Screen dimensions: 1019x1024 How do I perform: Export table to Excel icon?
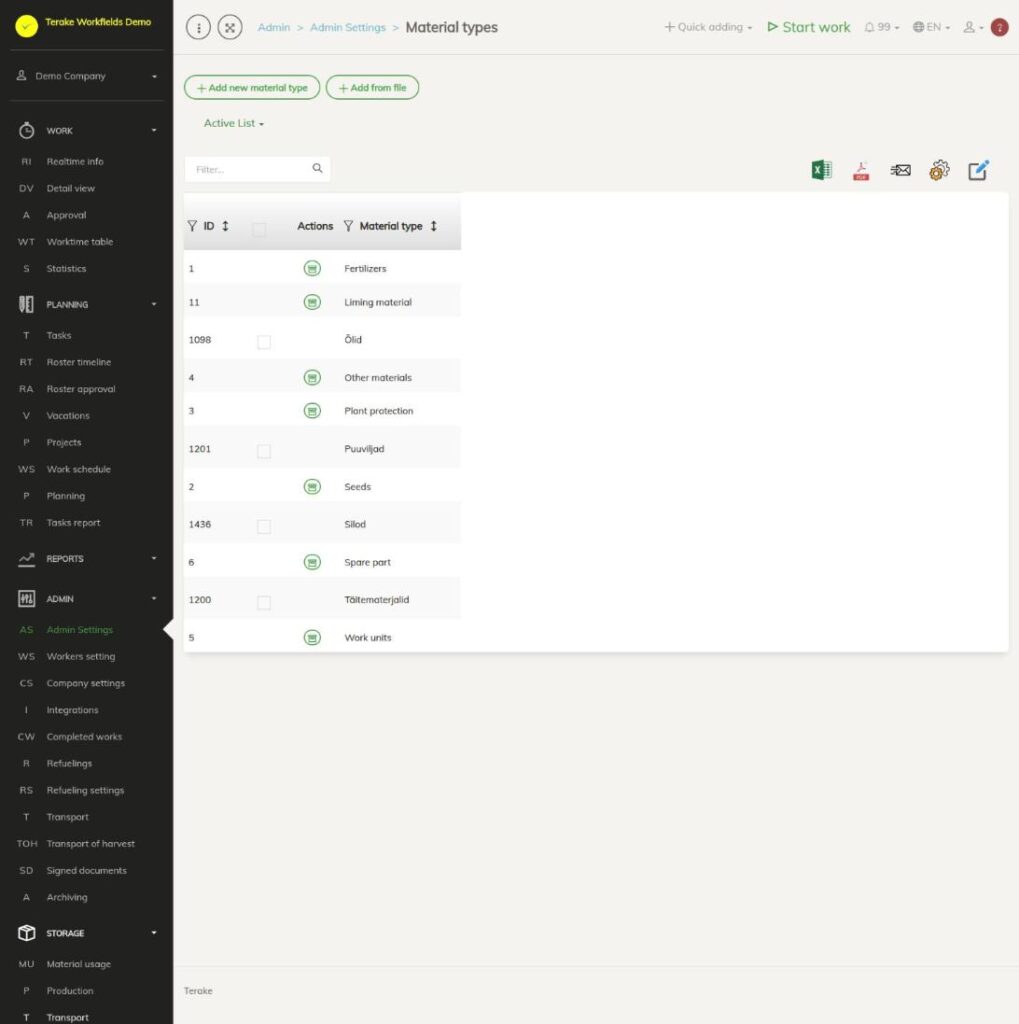(x=822, y=170)
